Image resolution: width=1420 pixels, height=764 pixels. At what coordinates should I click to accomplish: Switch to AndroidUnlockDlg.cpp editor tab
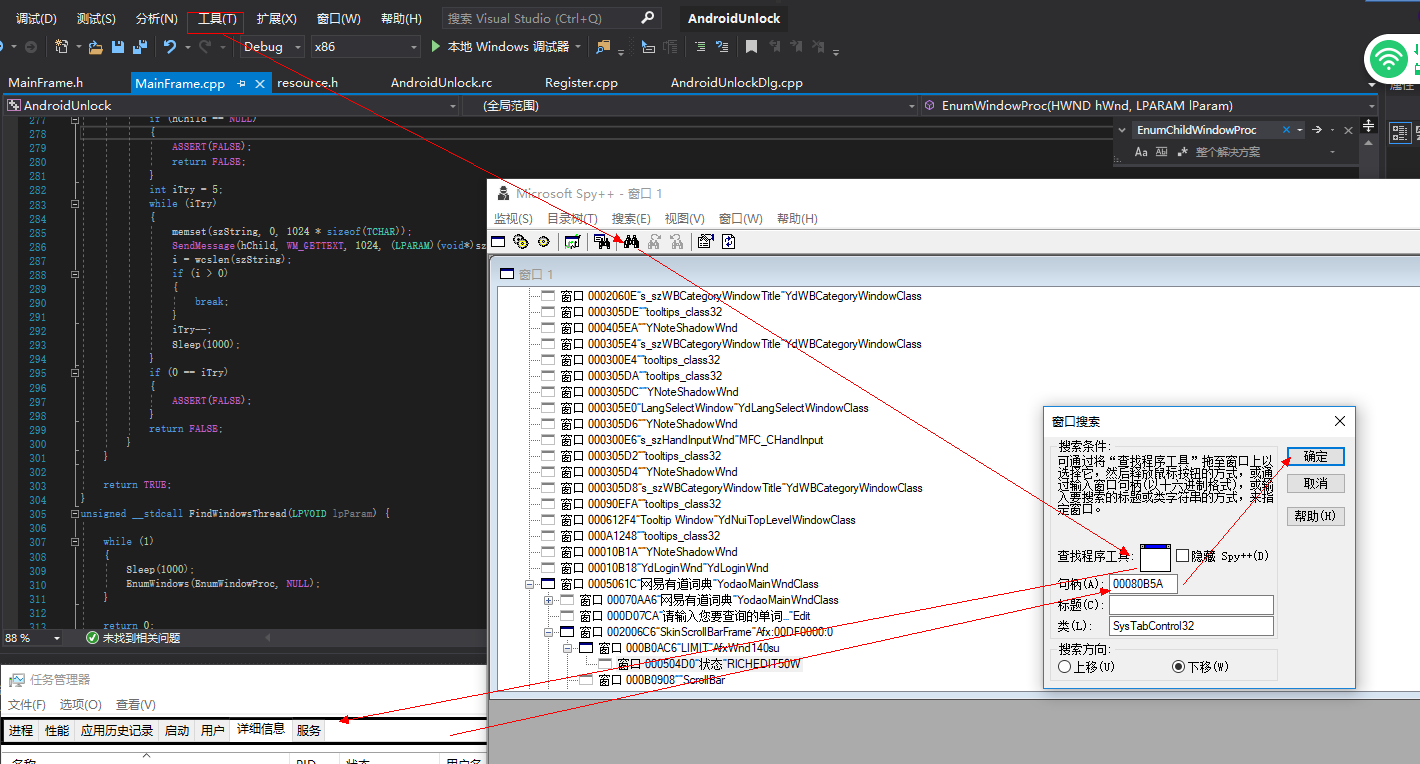click(x=737, y=83)
